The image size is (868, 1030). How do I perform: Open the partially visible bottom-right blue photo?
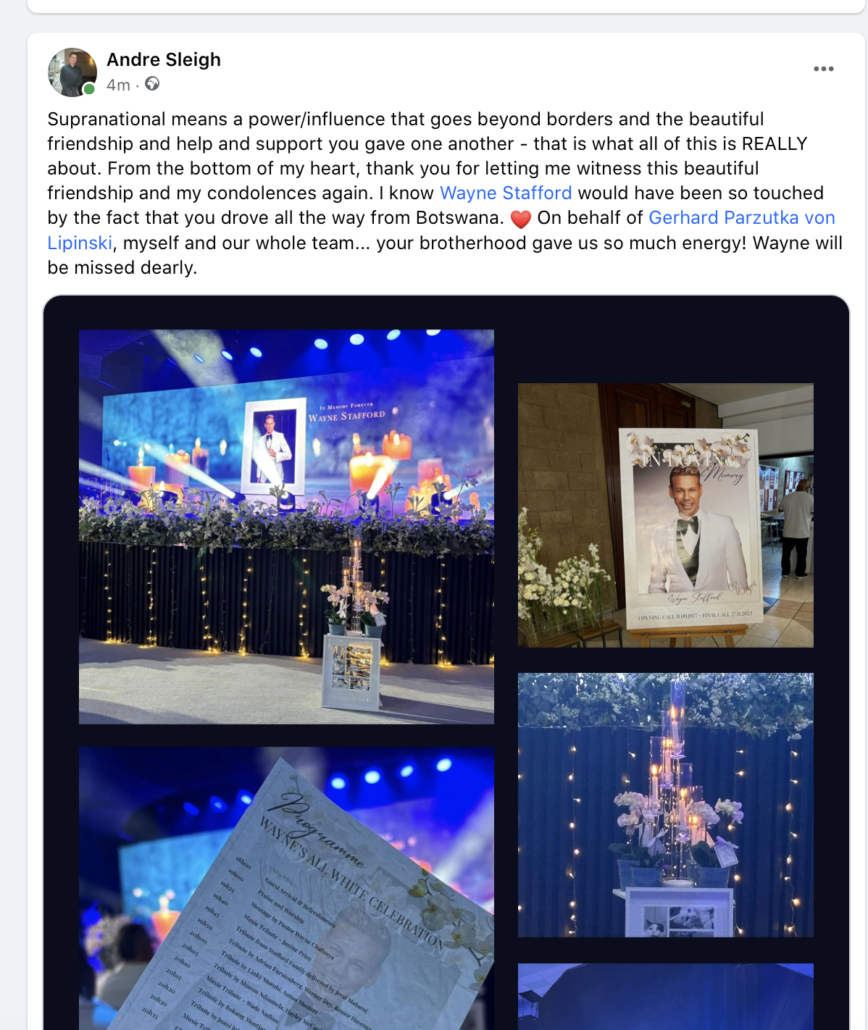coord(666,996)
